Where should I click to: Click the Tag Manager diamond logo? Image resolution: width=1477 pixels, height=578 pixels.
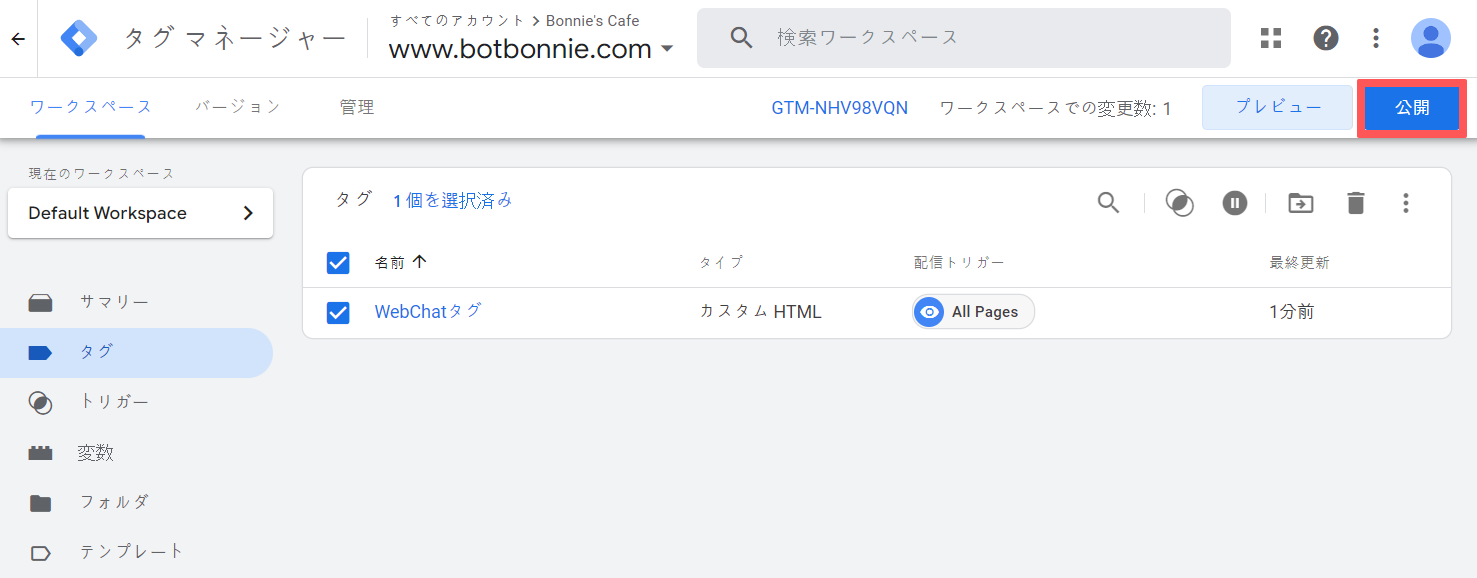tap(79, 39)
